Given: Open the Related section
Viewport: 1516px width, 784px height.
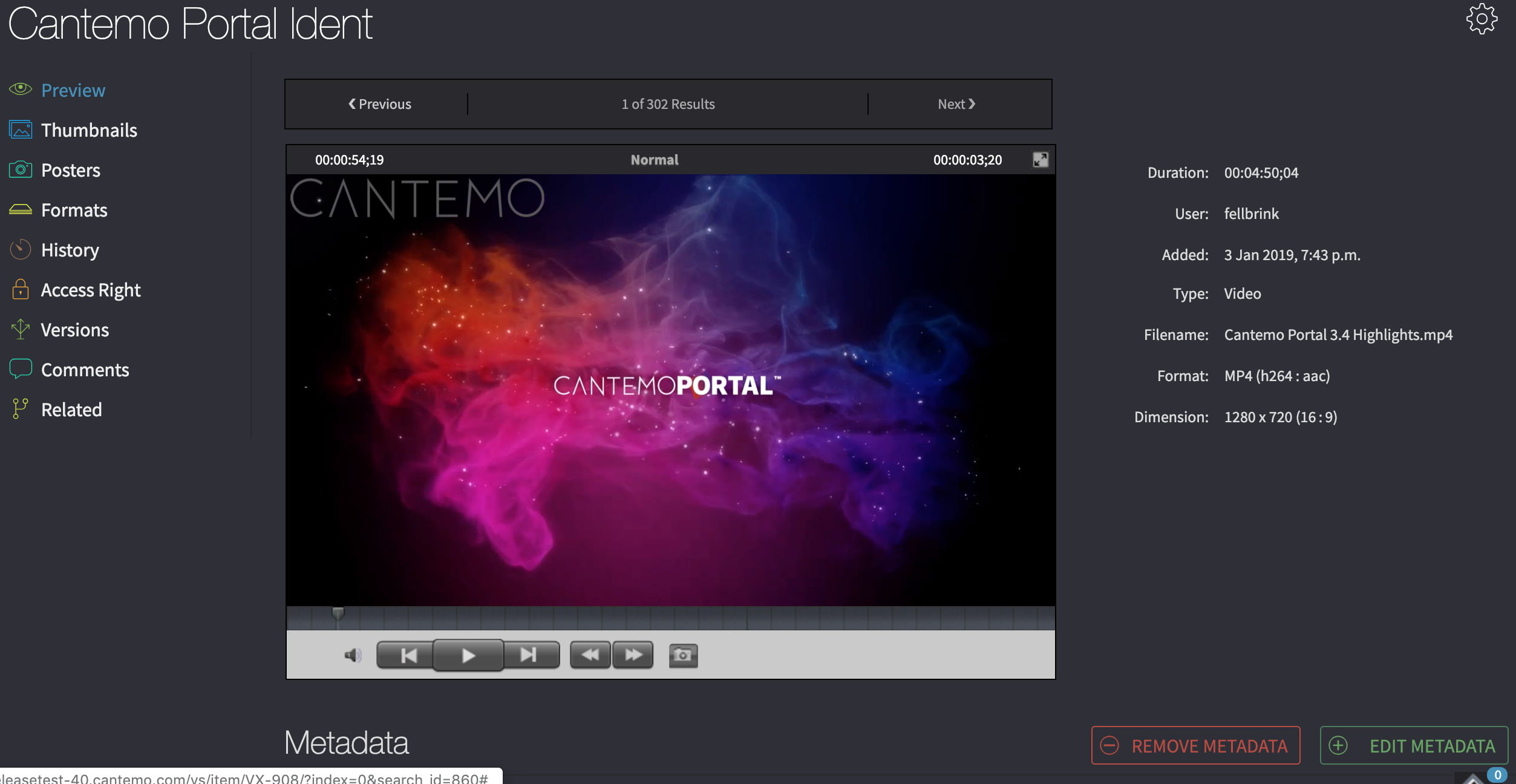Looking at the screenshot, I should point(71,410).
